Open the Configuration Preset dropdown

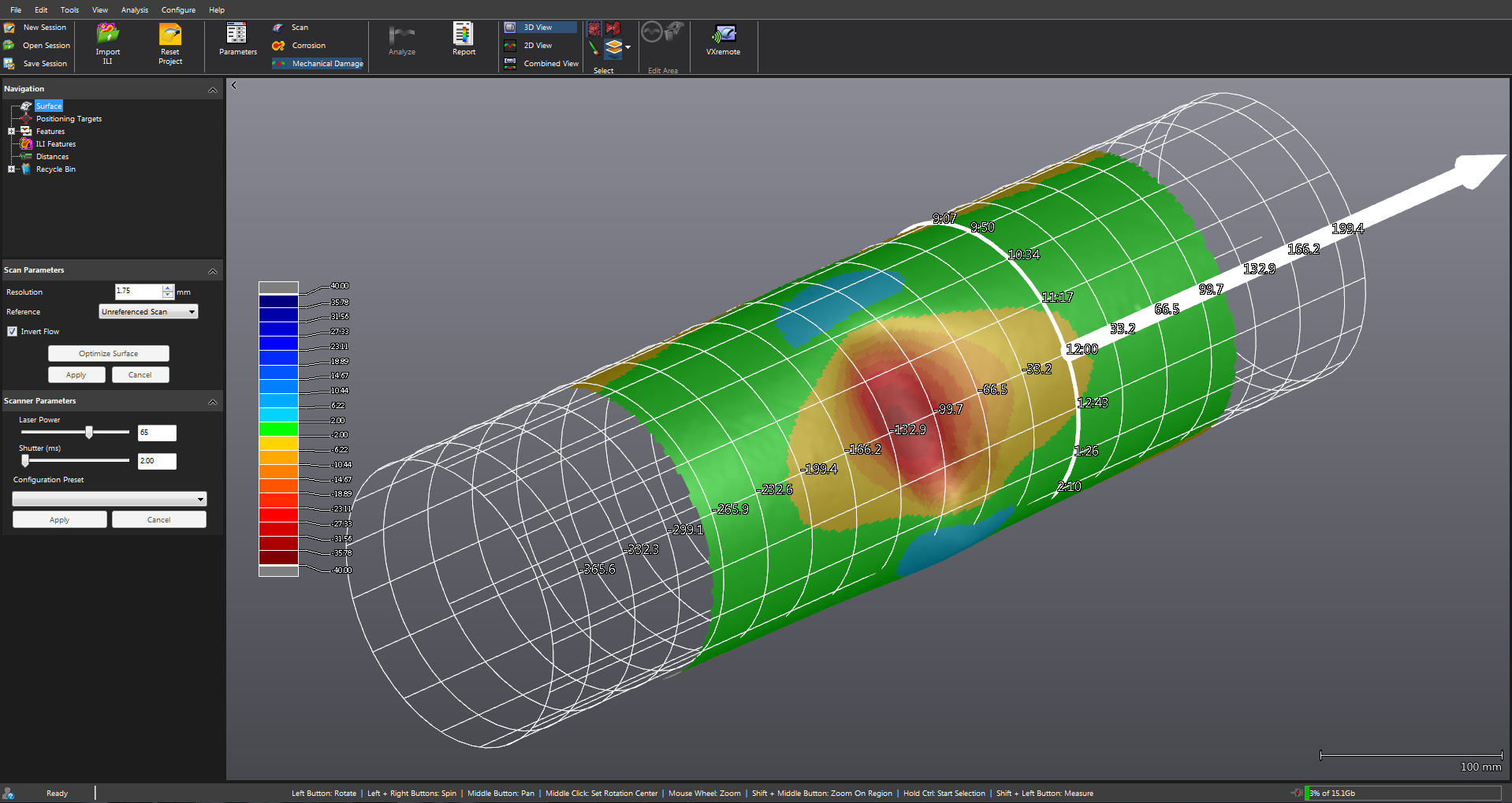click(109, 499)
